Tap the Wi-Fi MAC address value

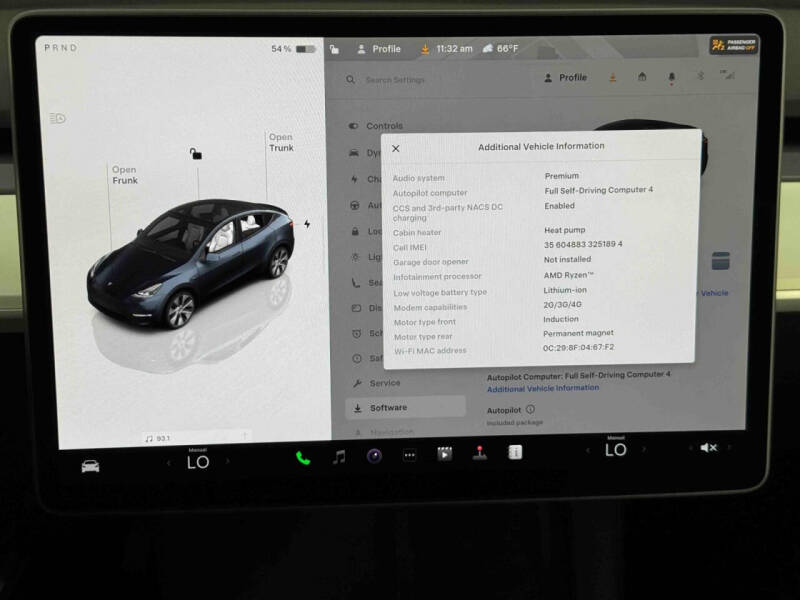(x=579, y=347)
